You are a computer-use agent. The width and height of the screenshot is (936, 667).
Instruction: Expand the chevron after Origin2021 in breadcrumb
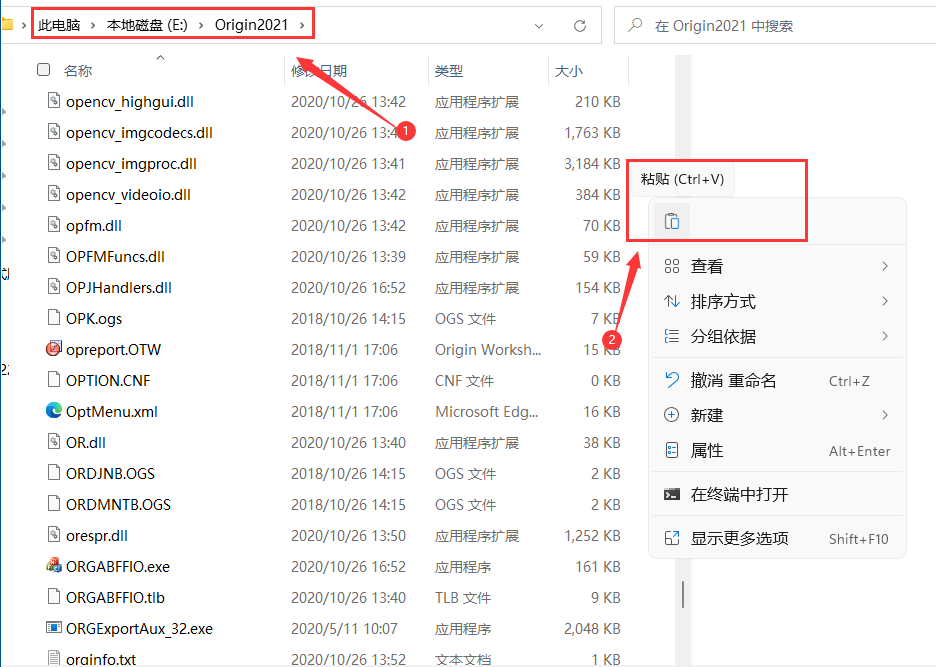(x=302, y=25)
